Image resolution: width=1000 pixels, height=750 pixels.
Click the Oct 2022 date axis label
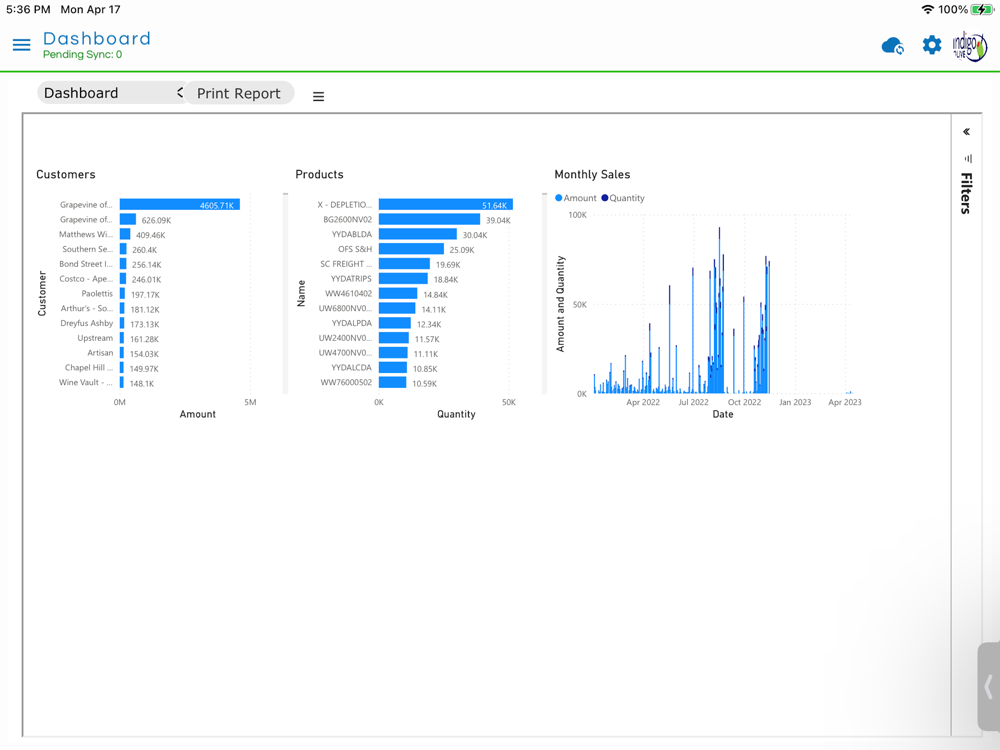[744, 402]
